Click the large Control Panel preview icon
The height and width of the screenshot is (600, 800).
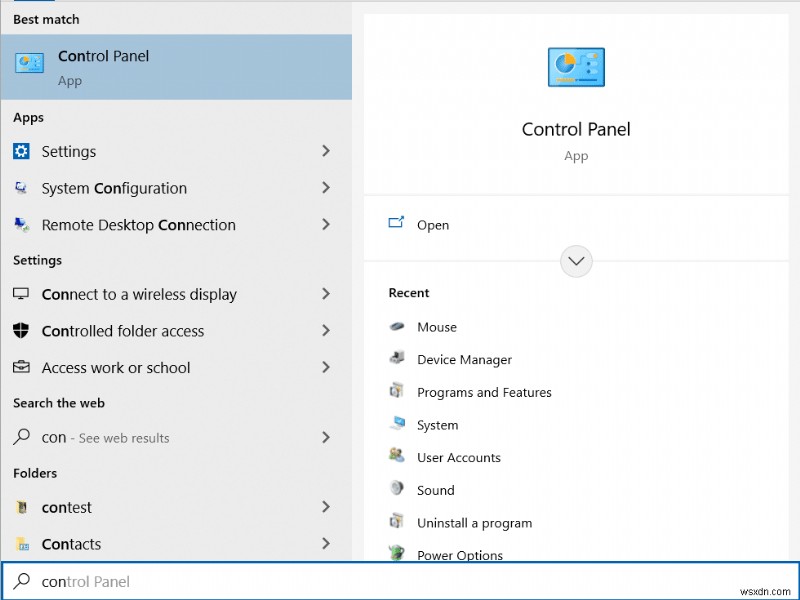(x=576, y=67)
